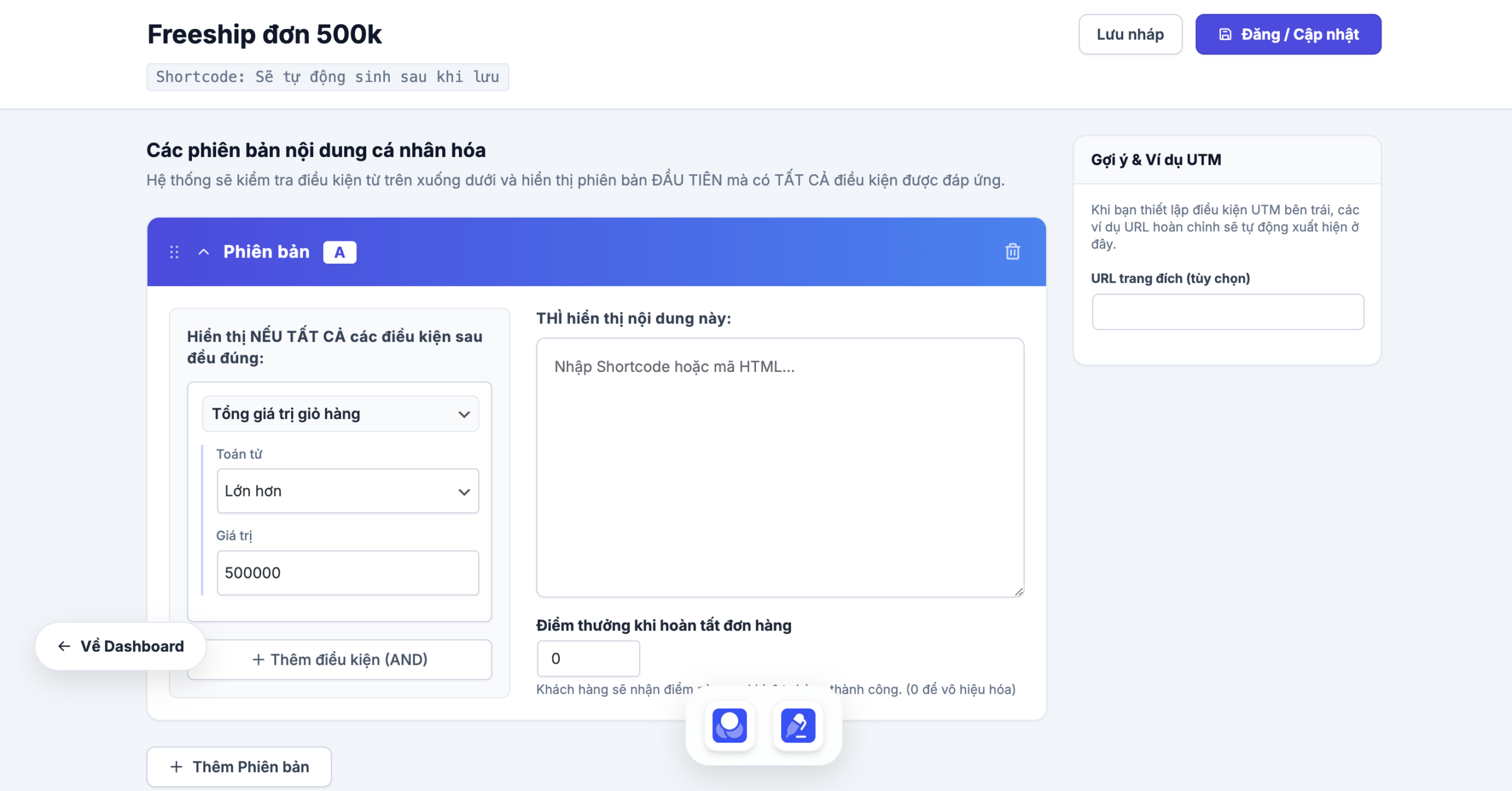Open the blue circle floating widget icon

coord(729,725)
